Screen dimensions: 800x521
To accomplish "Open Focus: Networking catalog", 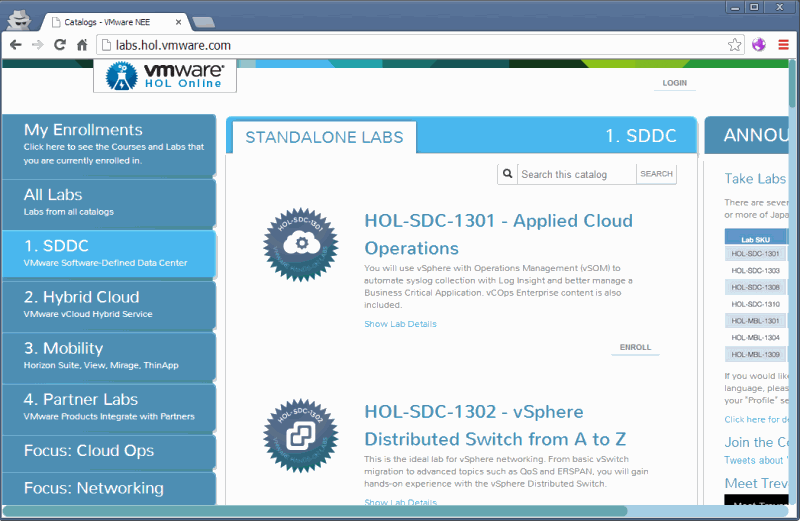I will click(109, 488).
